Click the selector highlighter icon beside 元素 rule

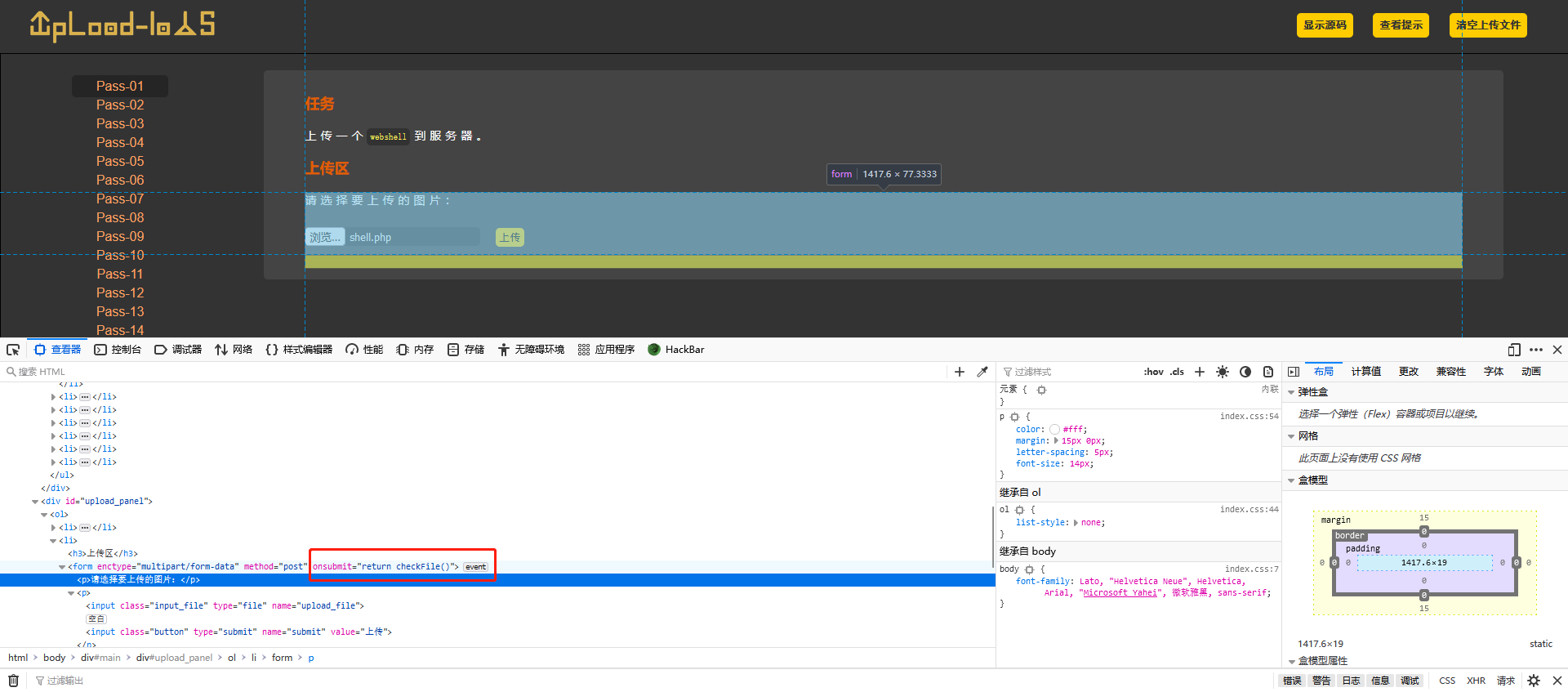coord(1041,390)
